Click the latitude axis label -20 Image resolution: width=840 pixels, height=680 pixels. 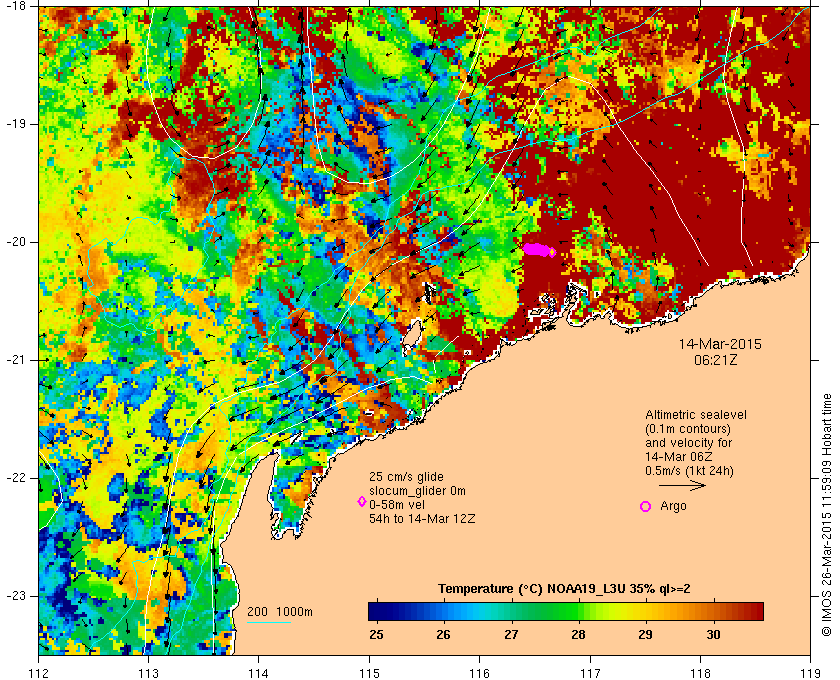[15, 242]
